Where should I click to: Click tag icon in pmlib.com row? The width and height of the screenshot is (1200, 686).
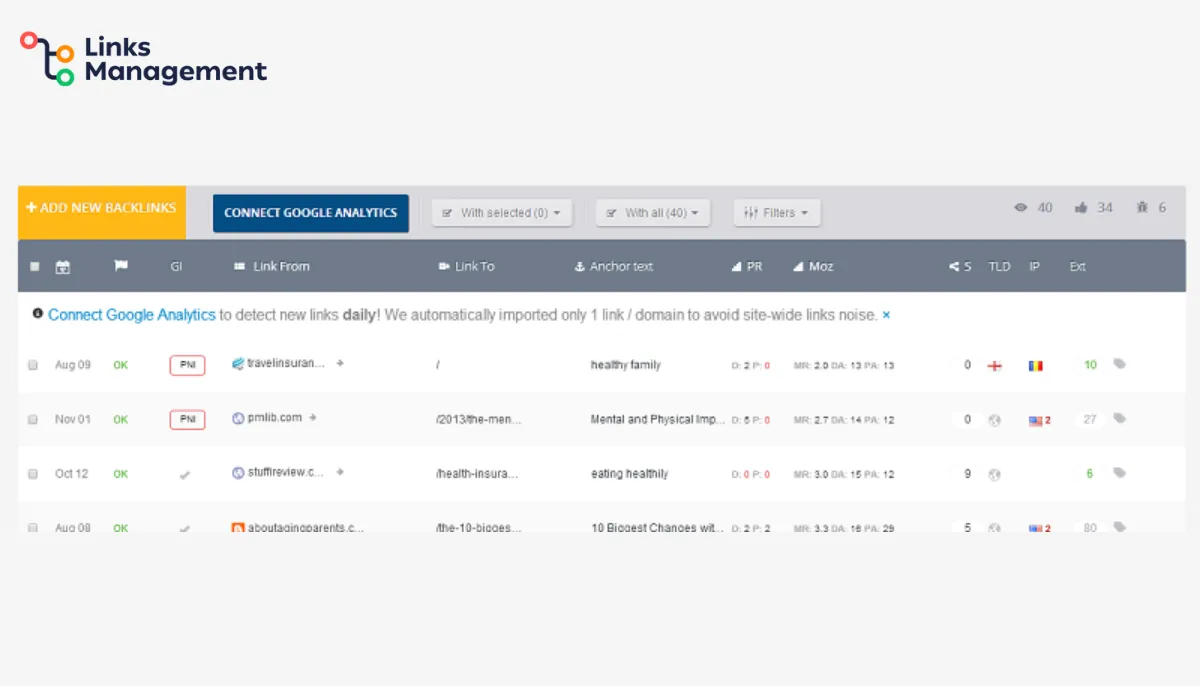1120,419
